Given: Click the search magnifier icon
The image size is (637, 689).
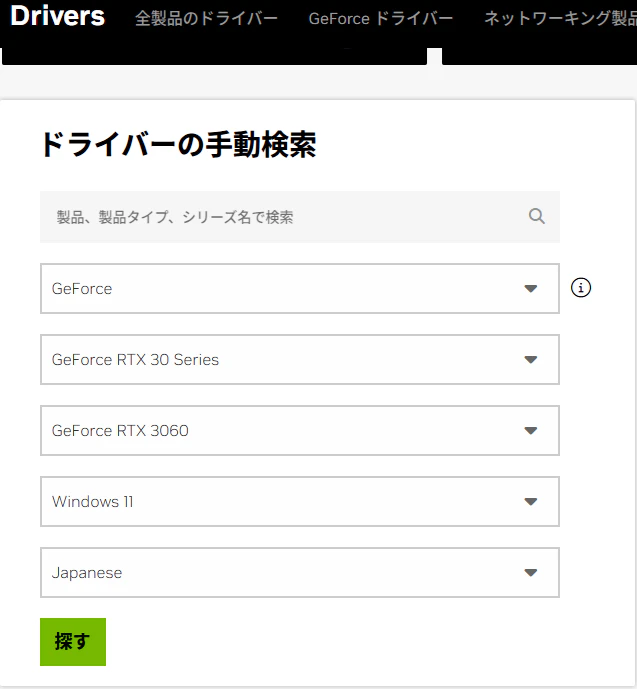Looking at the screenshot, I should [536, 216].
